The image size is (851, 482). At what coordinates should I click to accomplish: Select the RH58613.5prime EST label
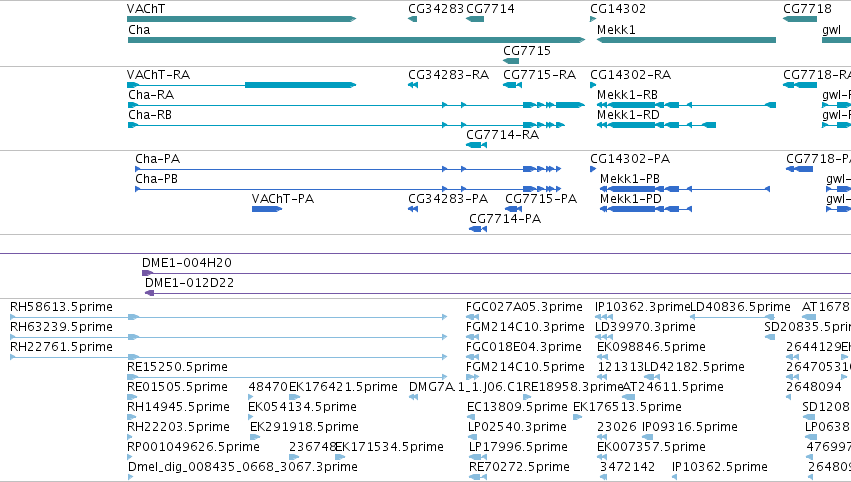pos(61,307)
